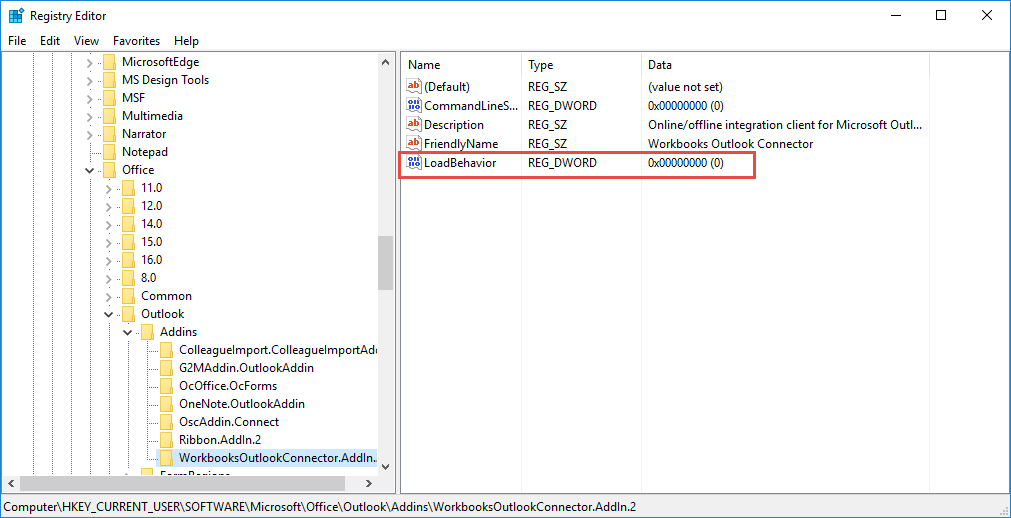Select the G2MAddin.OutlookAddin key
The width and height of the screenshot is (1011, 518).
click(x=246, y=368)
